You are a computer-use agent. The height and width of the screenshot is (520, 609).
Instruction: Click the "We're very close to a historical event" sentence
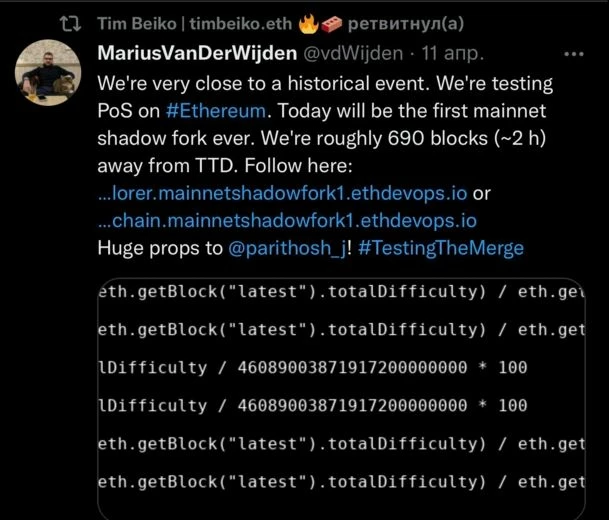pos(264,84)
